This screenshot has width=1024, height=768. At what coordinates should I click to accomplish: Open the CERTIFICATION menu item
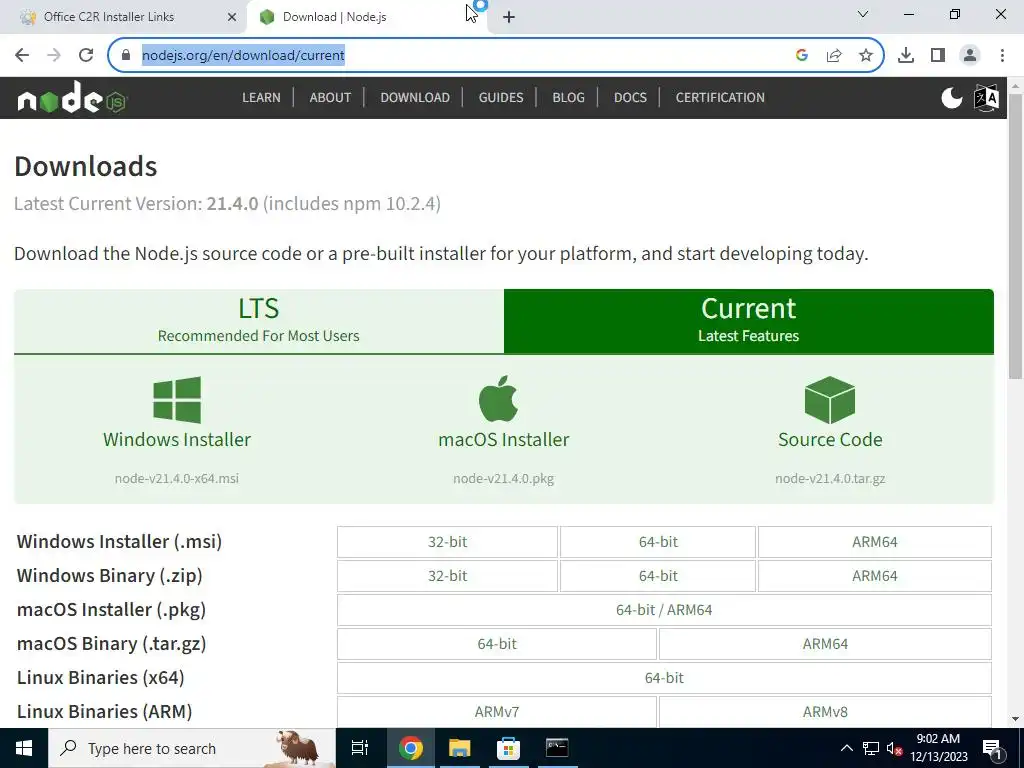click(720, 97)
